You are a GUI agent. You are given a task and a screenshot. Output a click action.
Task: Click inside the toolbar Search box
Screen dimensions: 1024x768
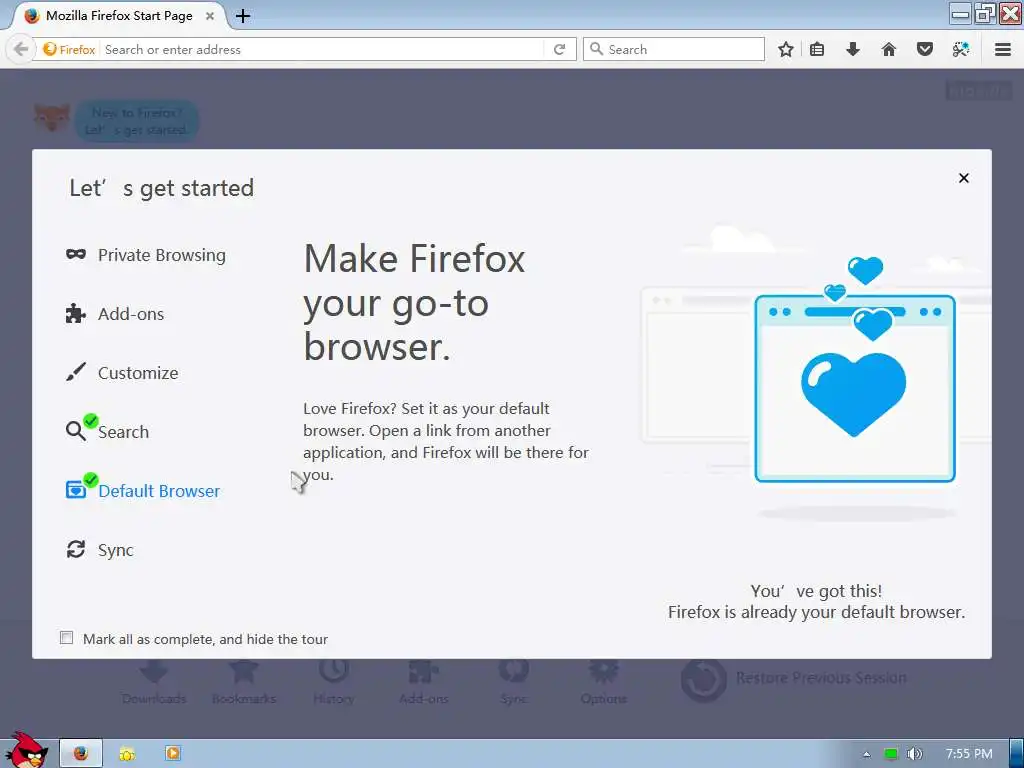674,50
